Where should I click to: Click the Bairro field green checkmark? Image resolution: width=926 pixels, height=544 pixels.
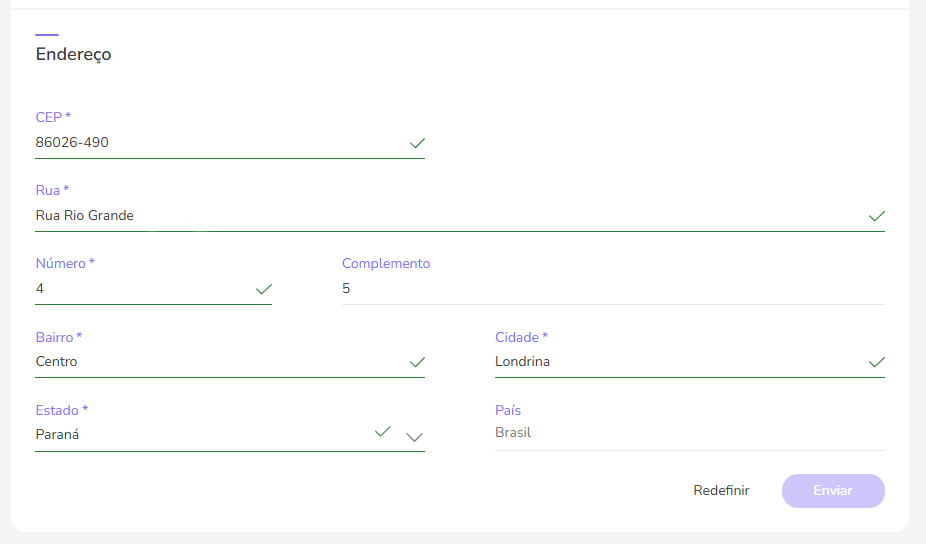(x=417, y=362)
